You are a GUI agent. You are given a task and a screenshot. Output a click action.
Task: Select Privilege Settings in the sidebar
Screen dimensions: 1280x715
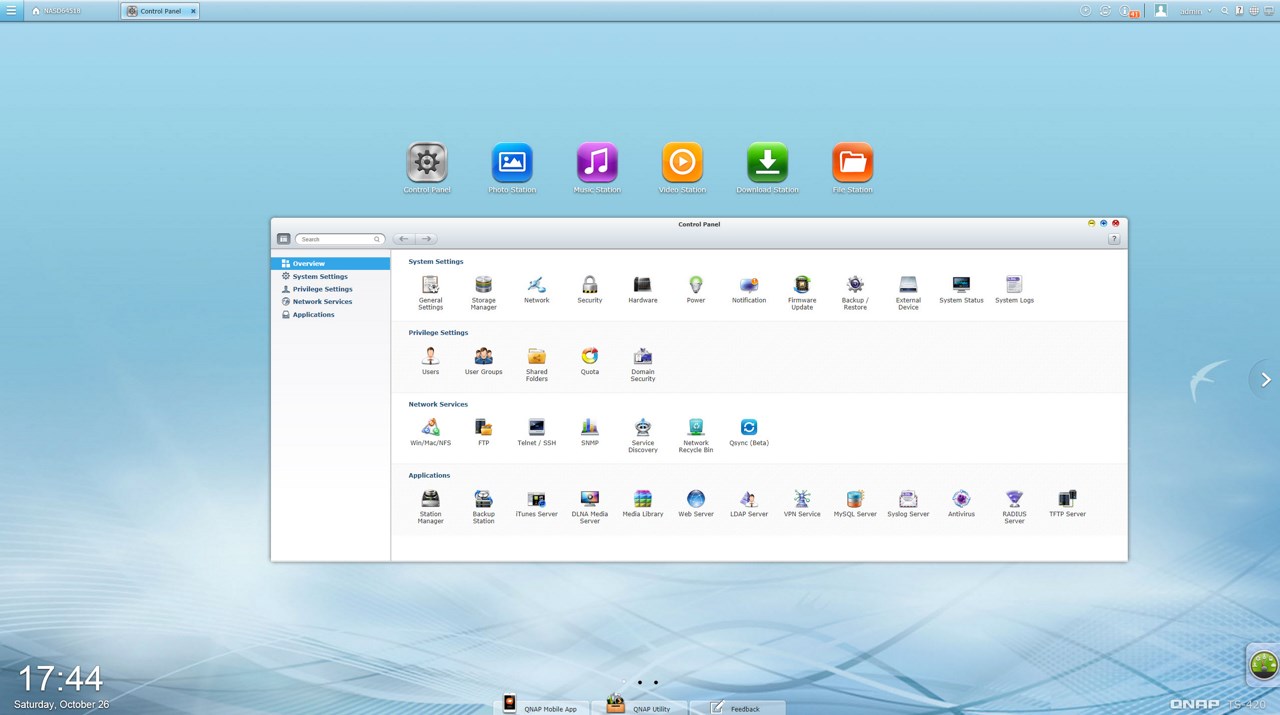click(330, 289)
